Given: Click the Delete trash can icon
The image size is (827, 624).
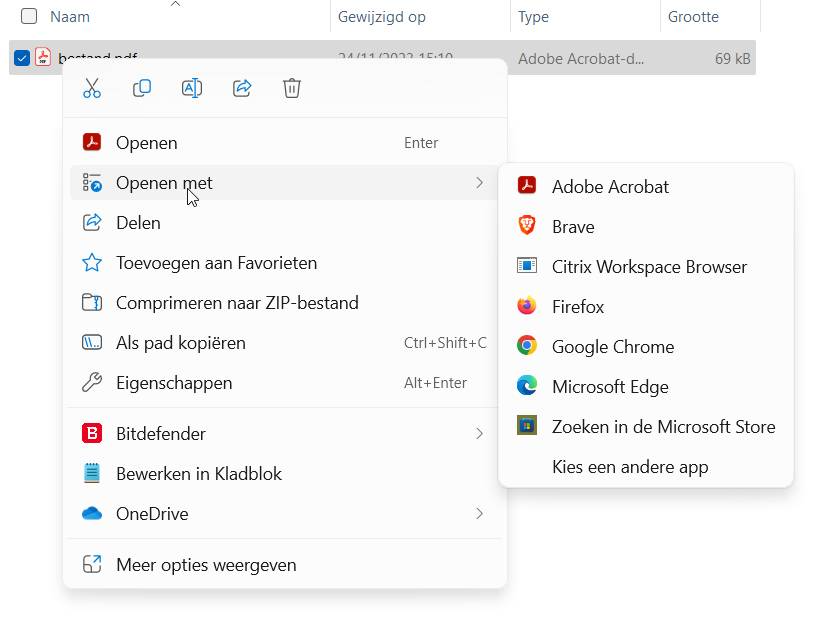Looking at the screenshot, I should (x=292, y=88).
